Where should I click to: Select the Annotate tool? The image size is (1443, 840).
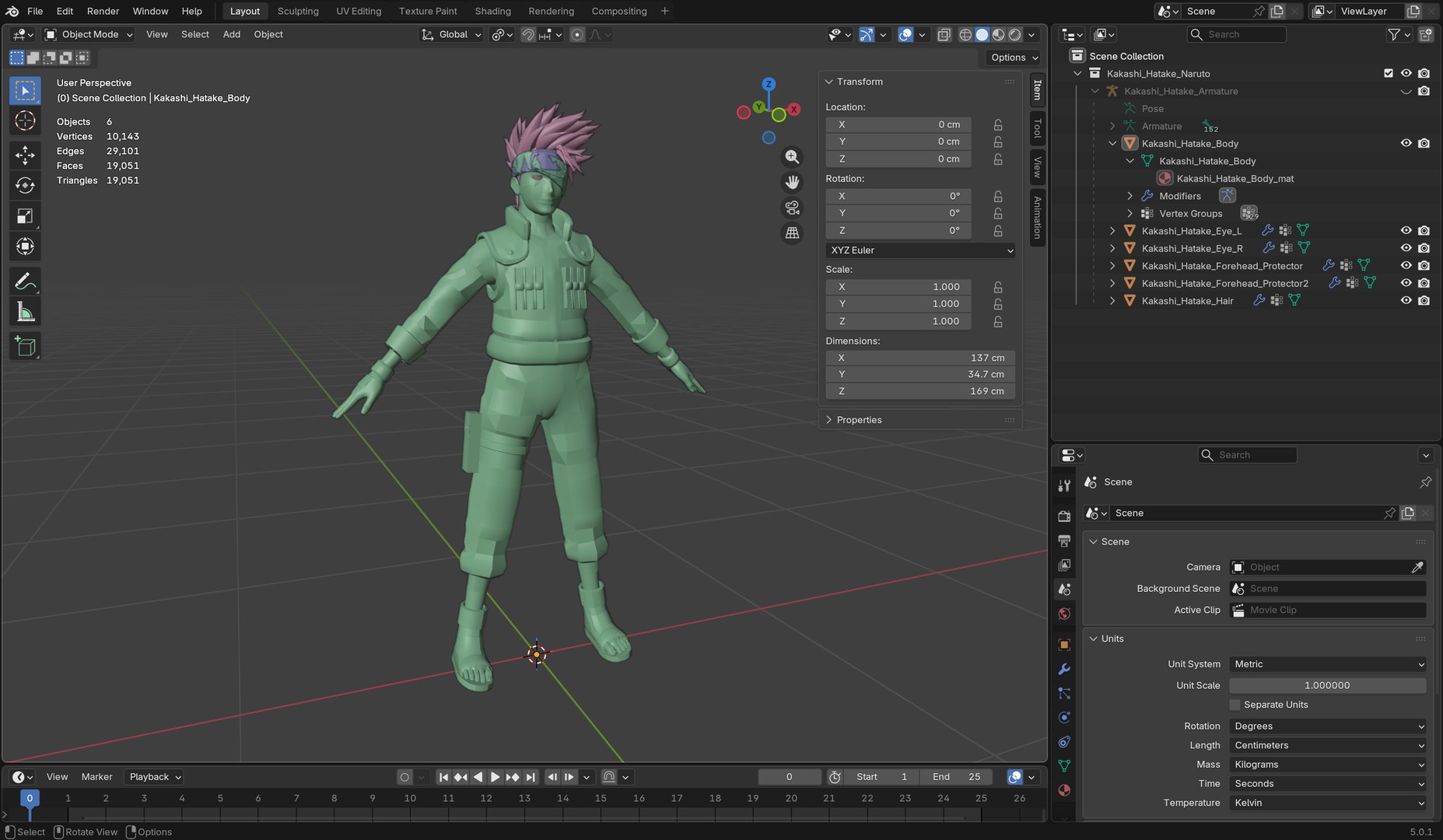(x=25, y=281)
